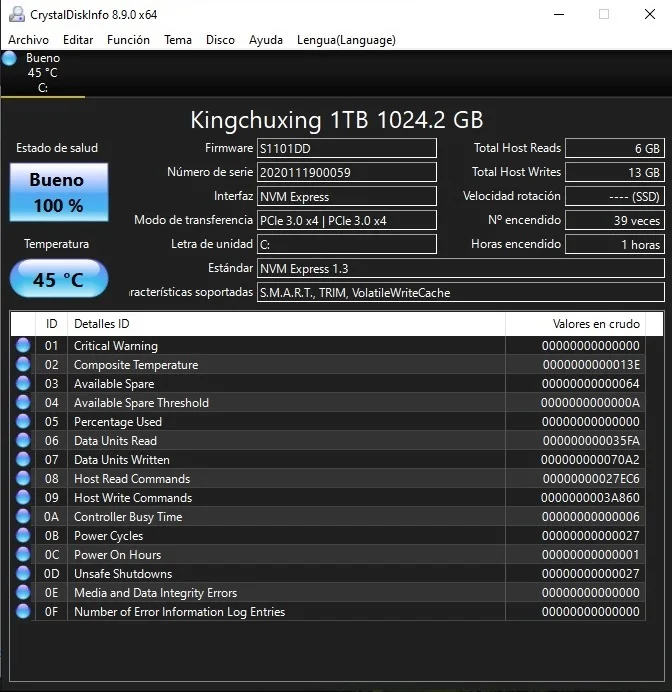Click the Valores en crudo column header

(x=575, y=324)
